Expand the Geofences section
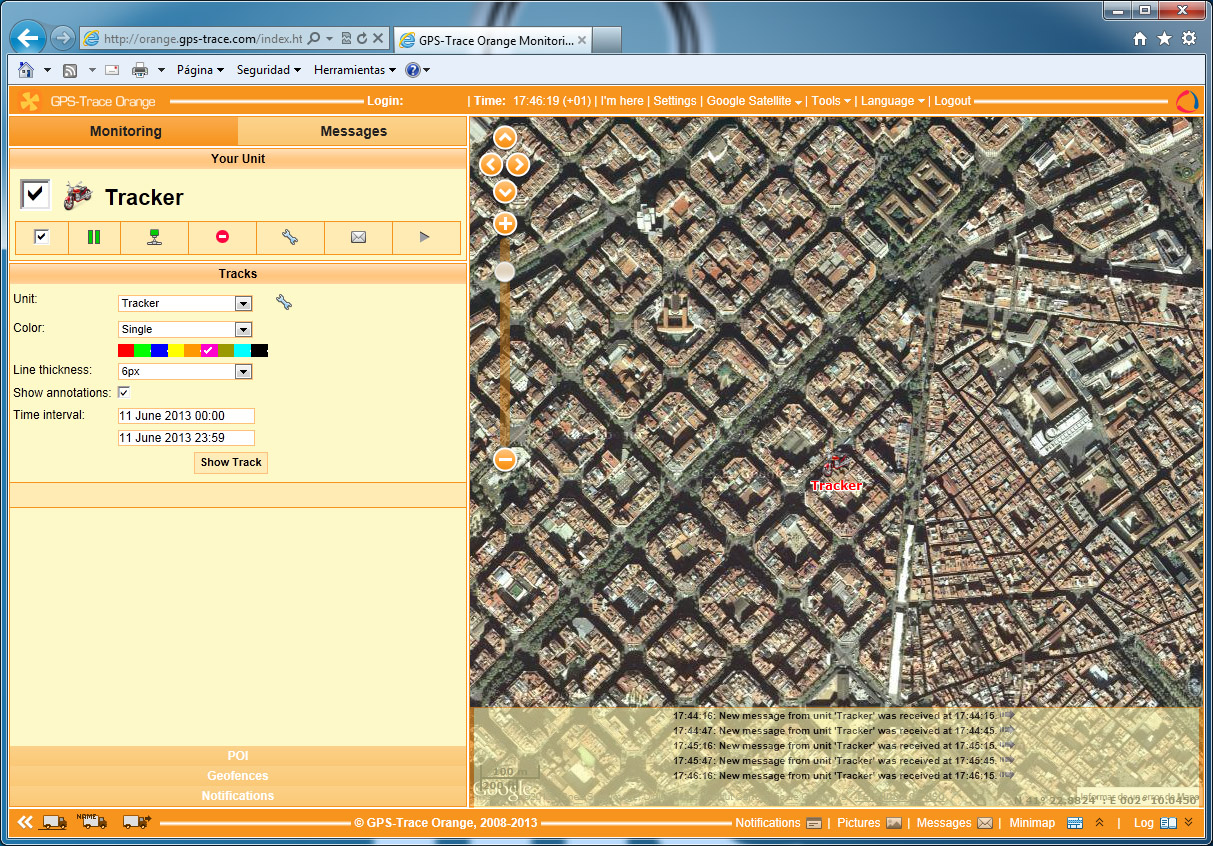 [238, 776]
